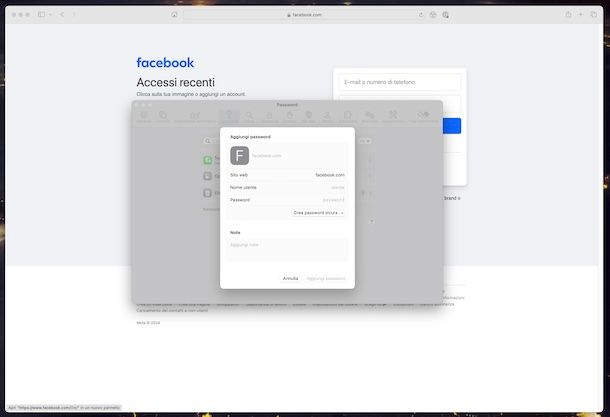Click the Sito web value facebook.com
The image size is (610, 417).
pyautogui.click(x=330, y=175)
